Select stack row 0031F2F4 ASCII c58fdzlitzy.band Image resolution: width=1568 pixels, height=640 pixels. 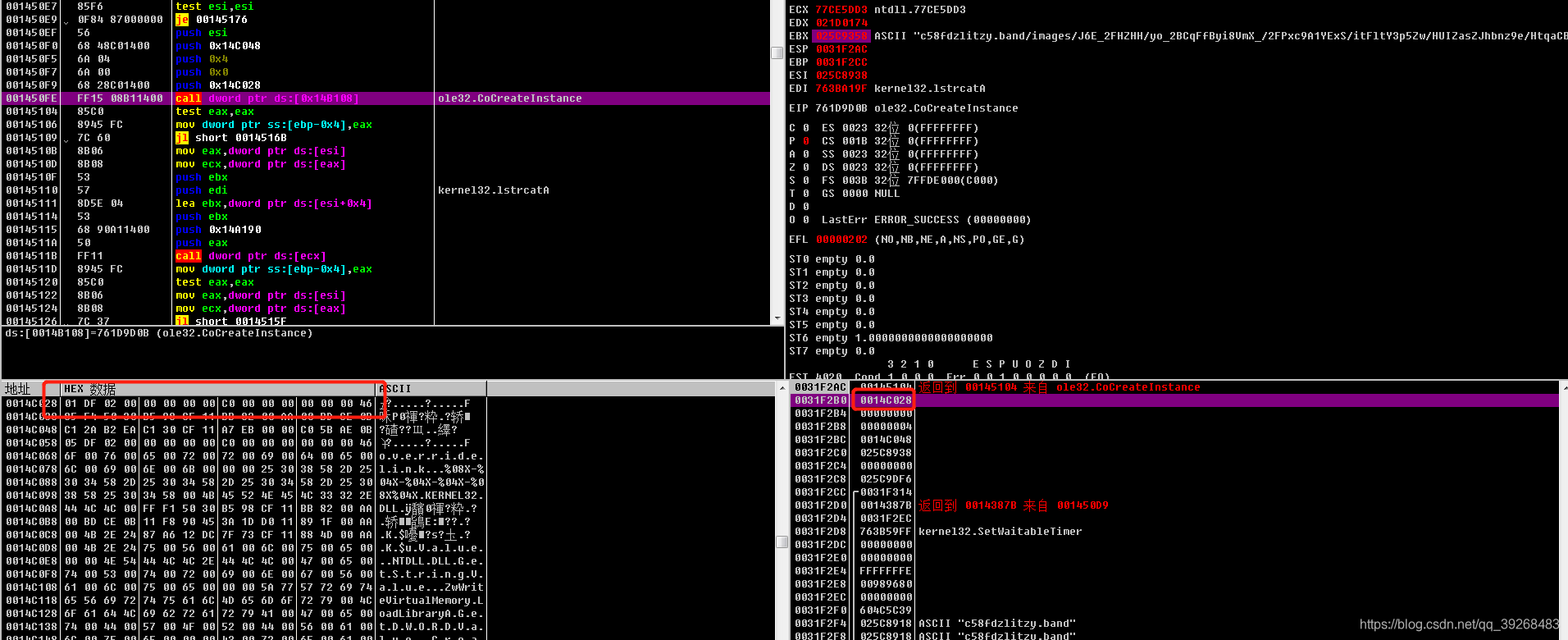pyautogui.click(x=1174, y=624)
